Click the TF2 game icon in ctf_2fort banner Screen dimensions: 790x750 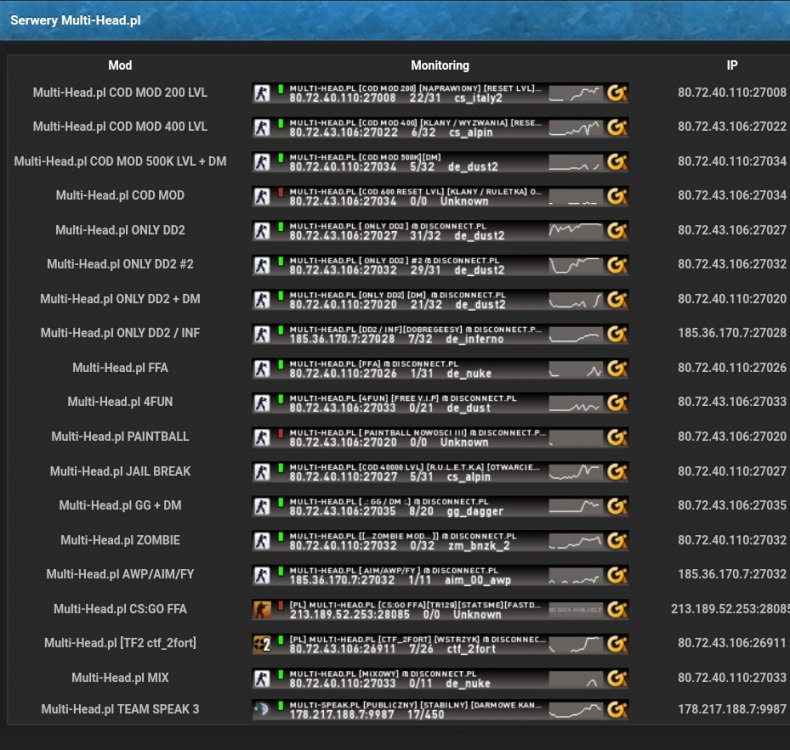coord(262,644)
